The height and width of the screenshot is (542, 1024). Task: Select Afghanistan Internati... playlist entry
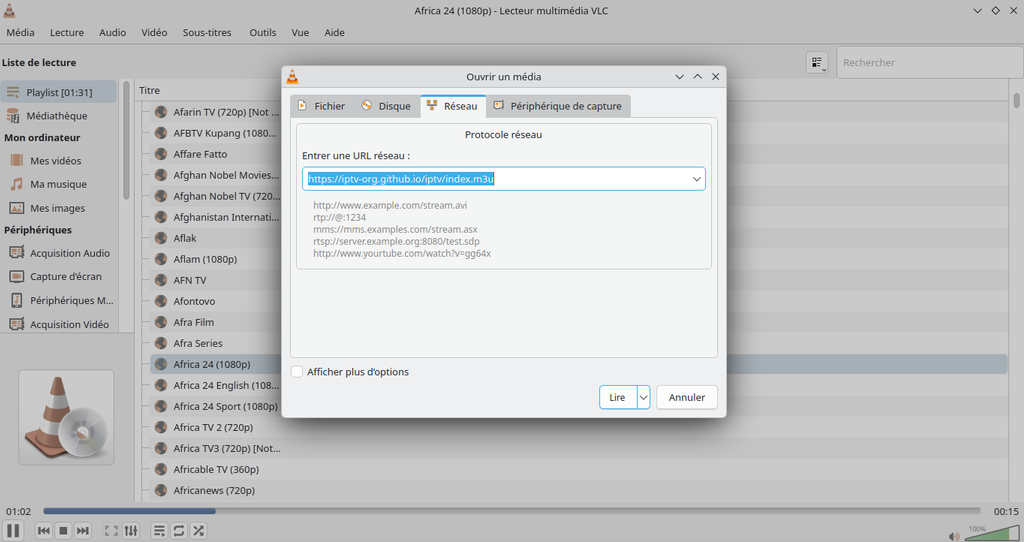225,217
